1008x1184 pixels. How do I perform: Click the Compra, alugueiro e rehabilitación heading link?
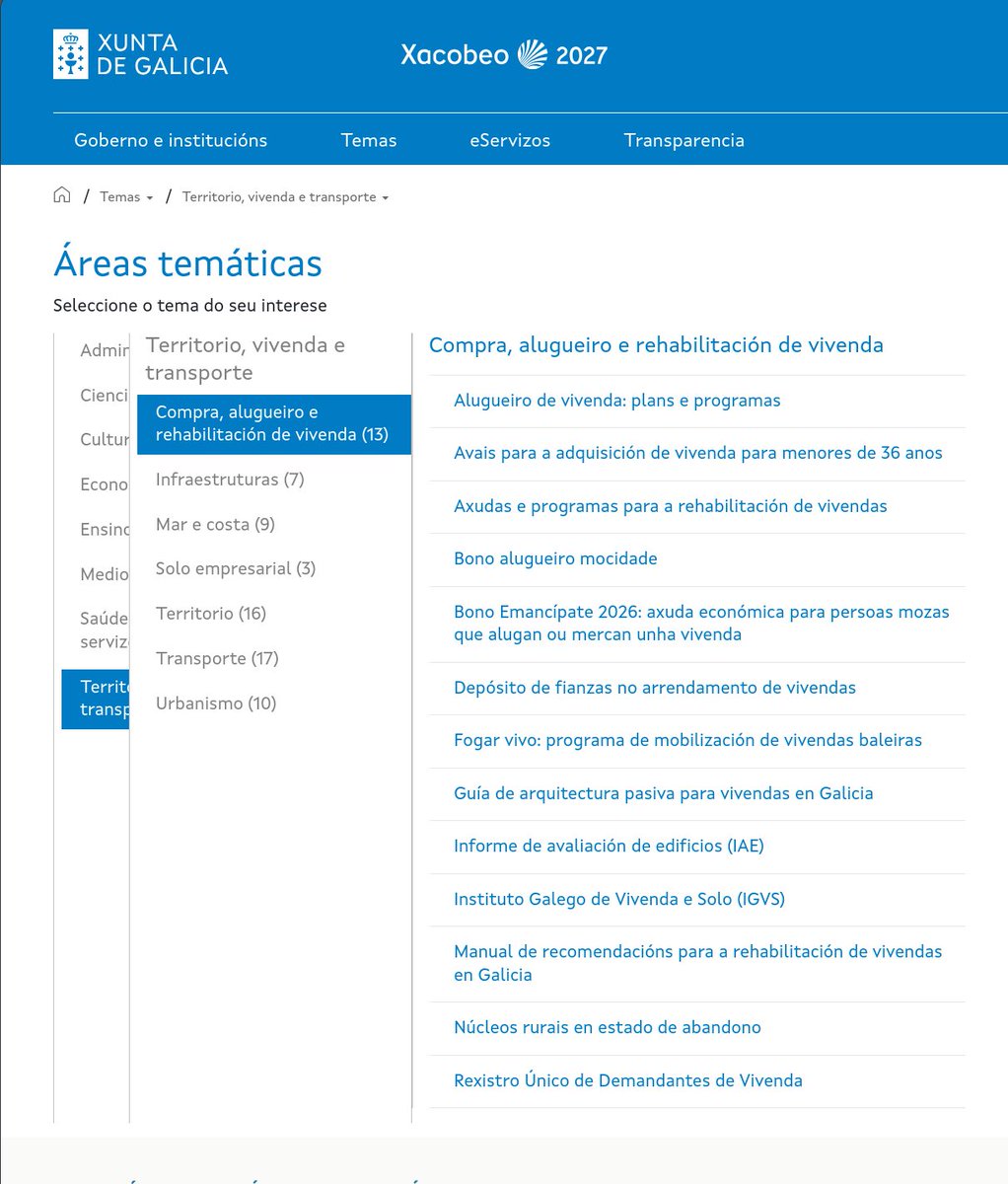[x=656, y=345]
